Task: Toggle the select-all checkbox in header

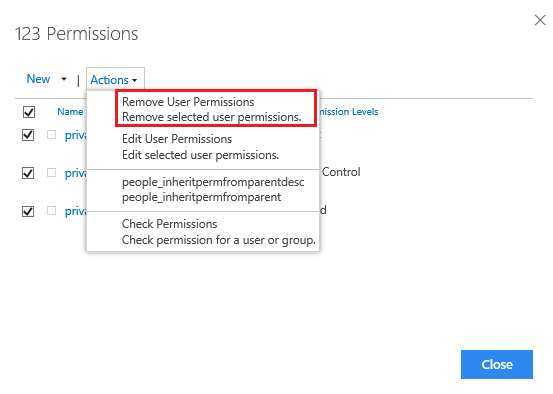Action: tap(29, 112)
